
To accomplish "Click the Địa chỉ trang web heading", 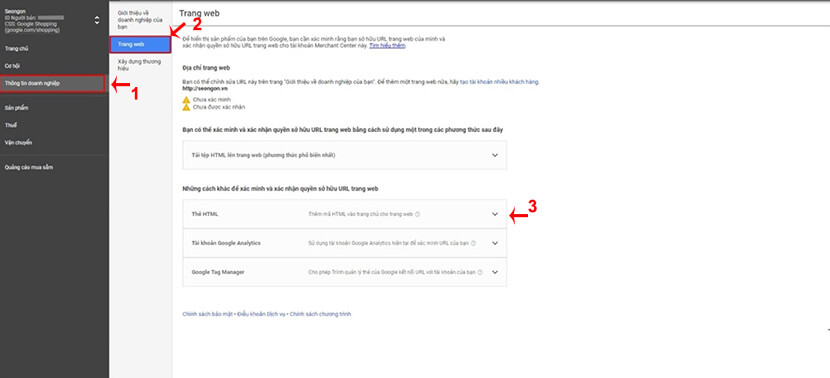I will [x=206, y=68].
